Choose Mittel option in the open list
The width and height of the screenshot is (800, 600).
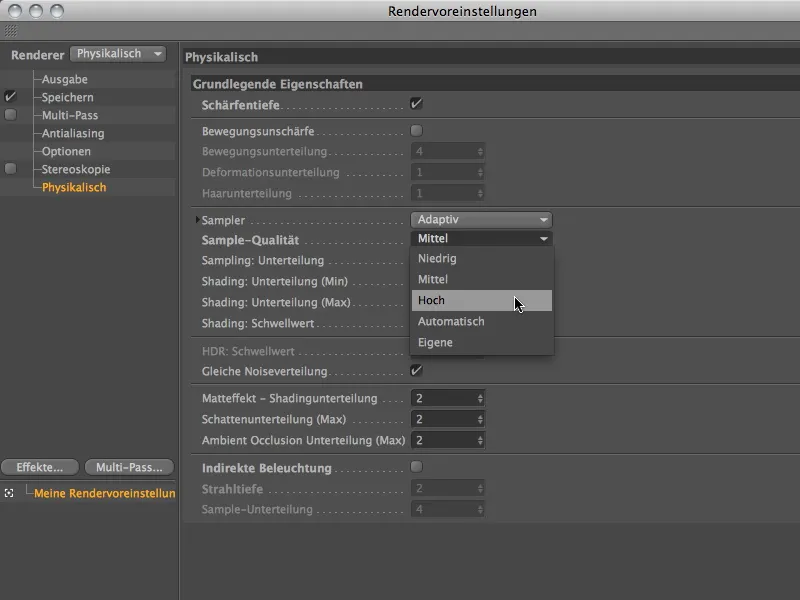tap(482, 280)
